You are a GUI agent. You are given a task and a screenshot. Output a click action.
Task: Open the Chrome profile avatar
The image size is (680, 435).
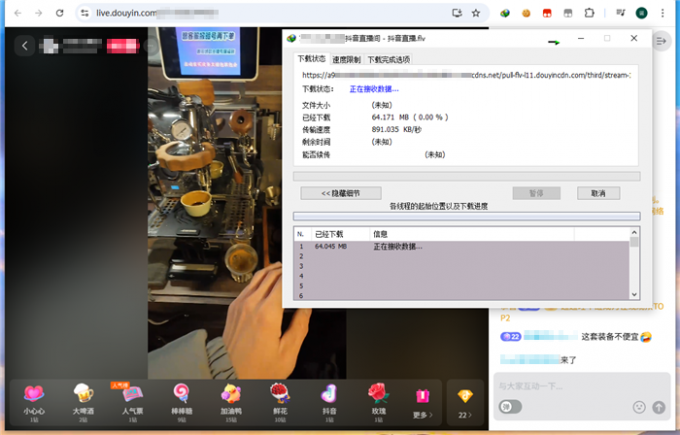pos(641,13)
